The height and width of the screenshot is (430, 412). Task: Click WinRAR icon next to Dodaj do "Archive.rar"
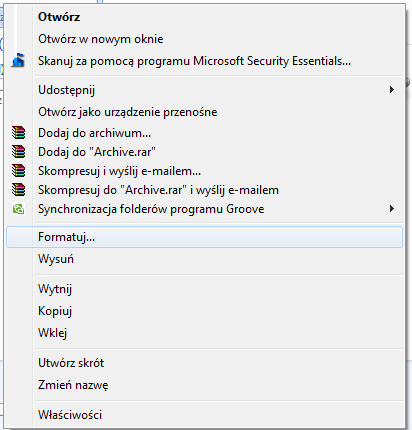click(x=18, y=151)
